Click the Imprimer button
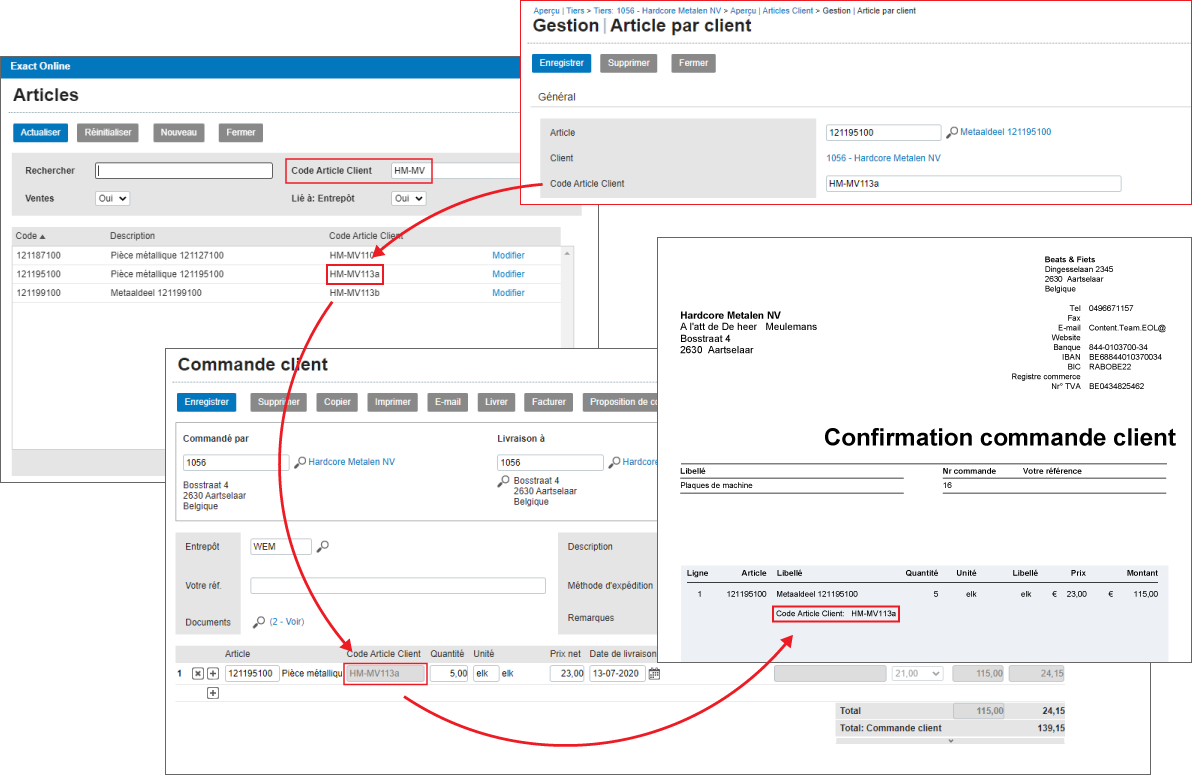Image resolution: width=1192 pixels, height=775 pixels. coord(393,402)
